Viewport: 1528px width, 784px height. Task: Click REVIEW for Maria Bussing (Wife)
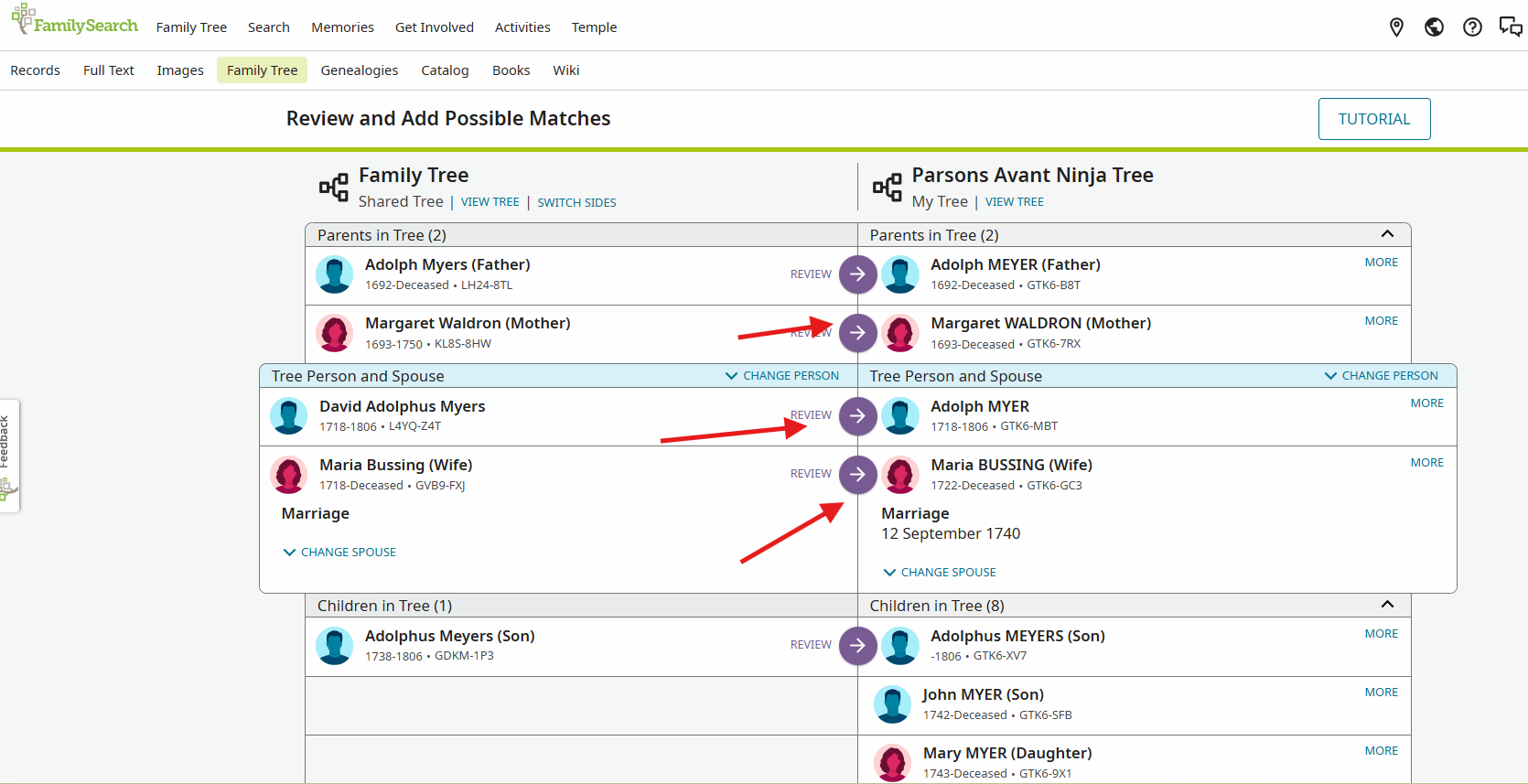[x=812, y=474]
